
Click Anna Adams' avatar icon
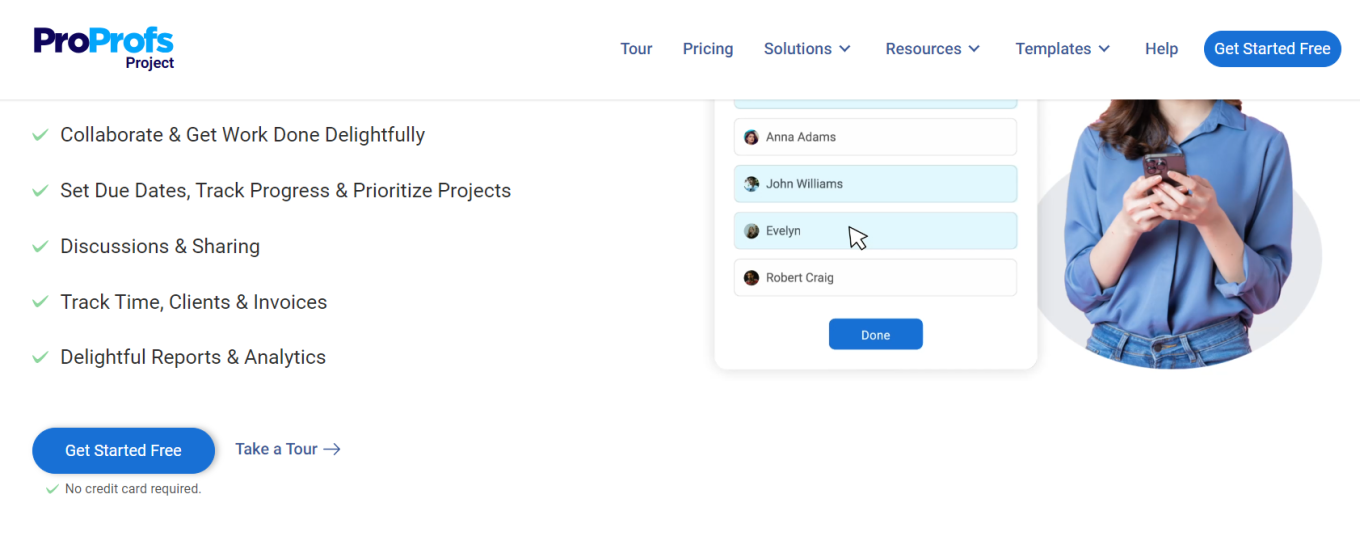(x=751, y=137)
